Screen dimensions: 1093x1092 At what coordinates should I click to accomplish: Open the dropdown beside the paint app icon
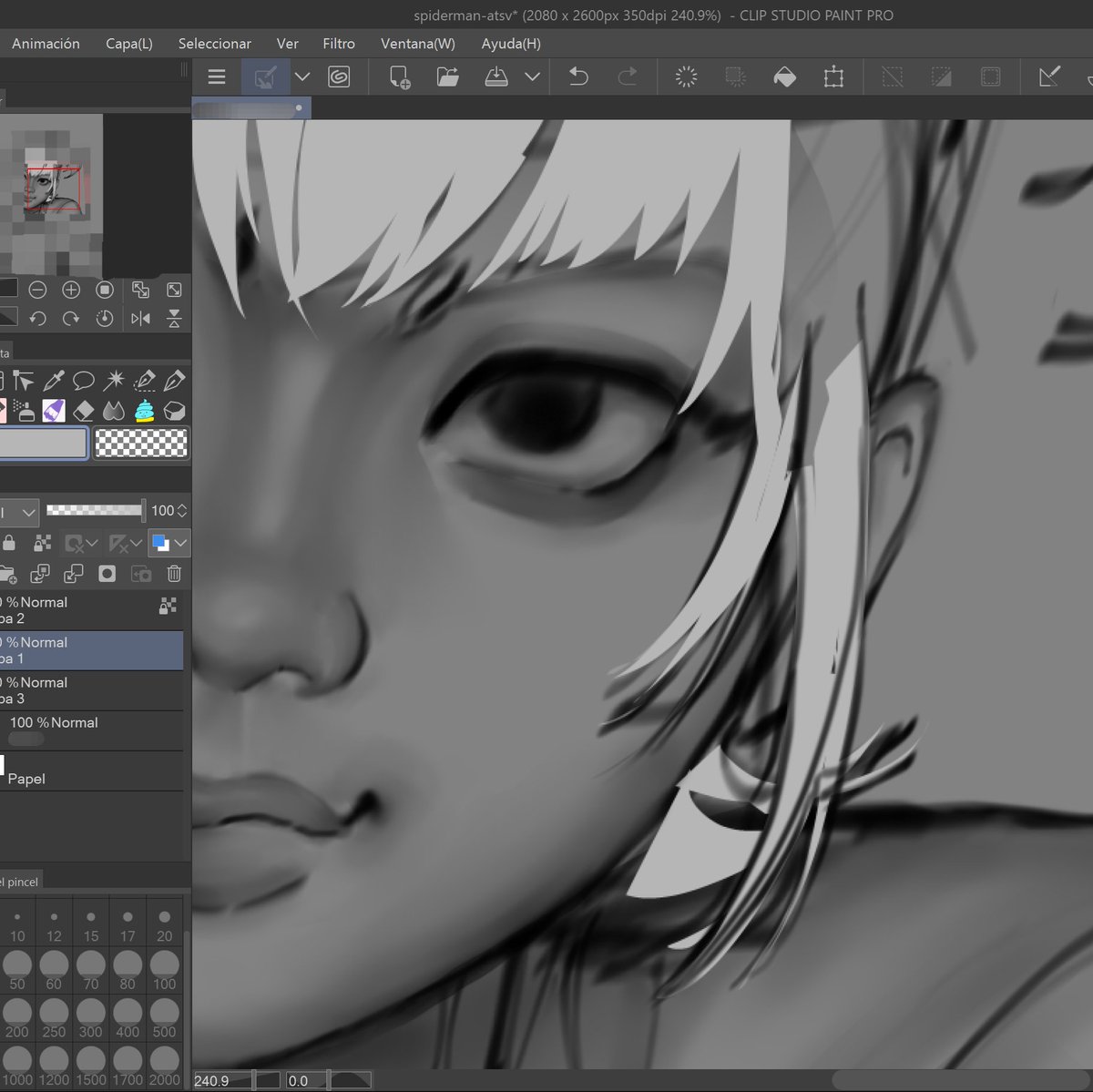[x=302, y=77]
